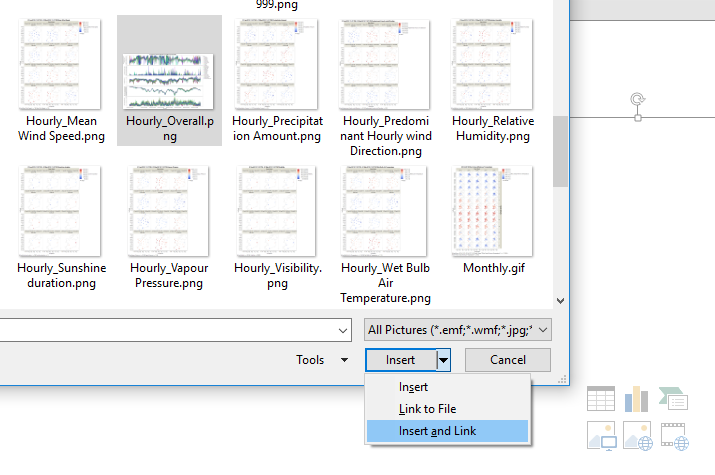Click the main Insert button

[x=401, y=360]
